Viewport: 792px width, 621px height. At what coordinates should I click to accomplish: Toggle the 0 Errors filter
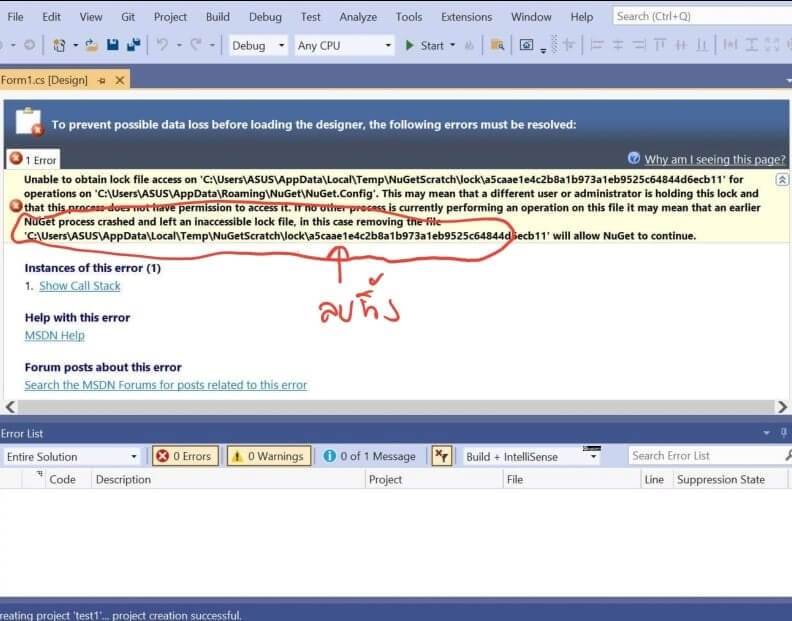point(185,456)
